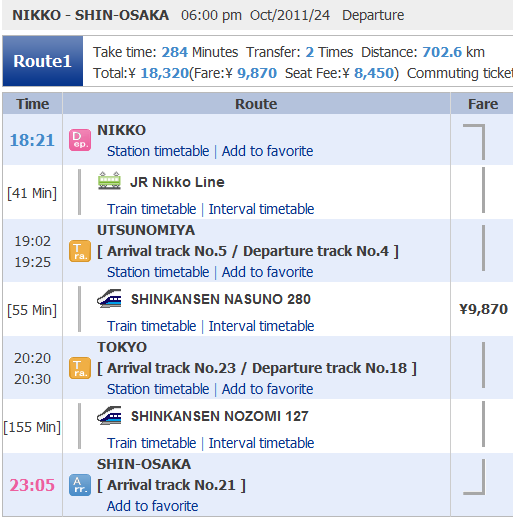Add UTSUNOMIYA to favorite
The width and height of the screenshot is (513, 526).
(x=267, y=272)
